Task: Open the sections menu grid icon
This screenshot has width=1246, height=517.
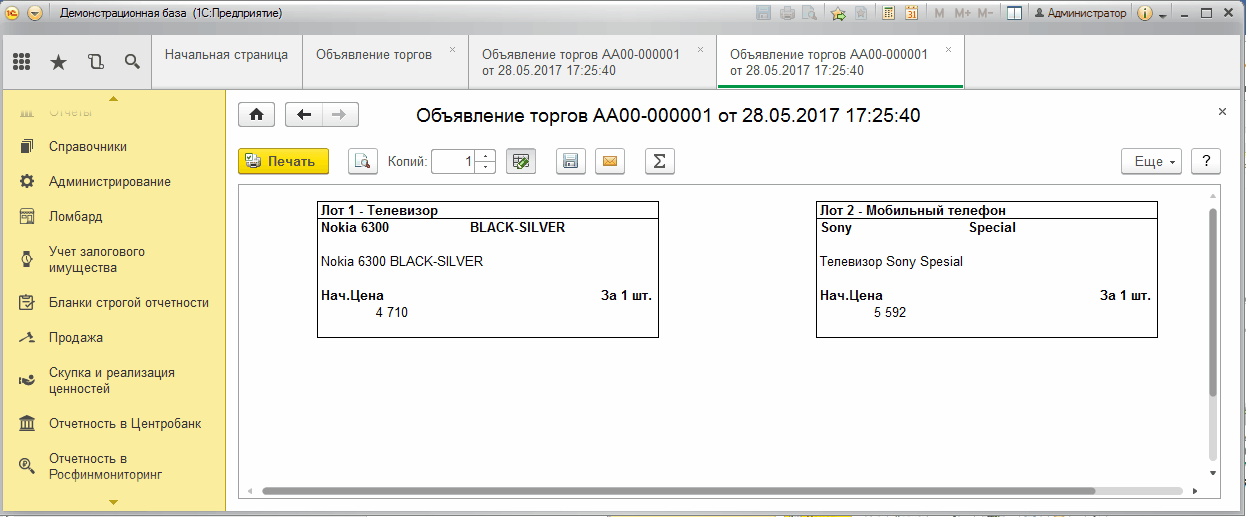Action: pyautogui.click(x=22, y=62)
